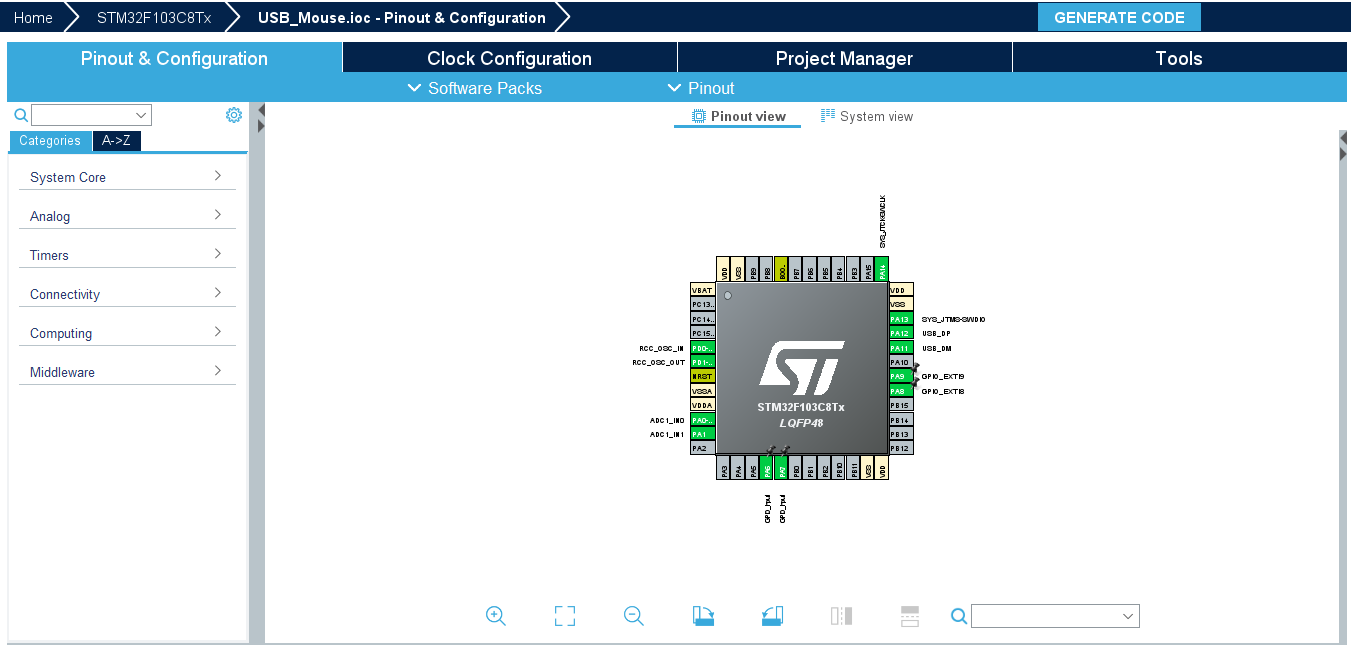Viewport: 1351px width, 651px height.
Task: Select the PD1 RCC_OSC_OUT pin
Action: [x=702, y=362]
